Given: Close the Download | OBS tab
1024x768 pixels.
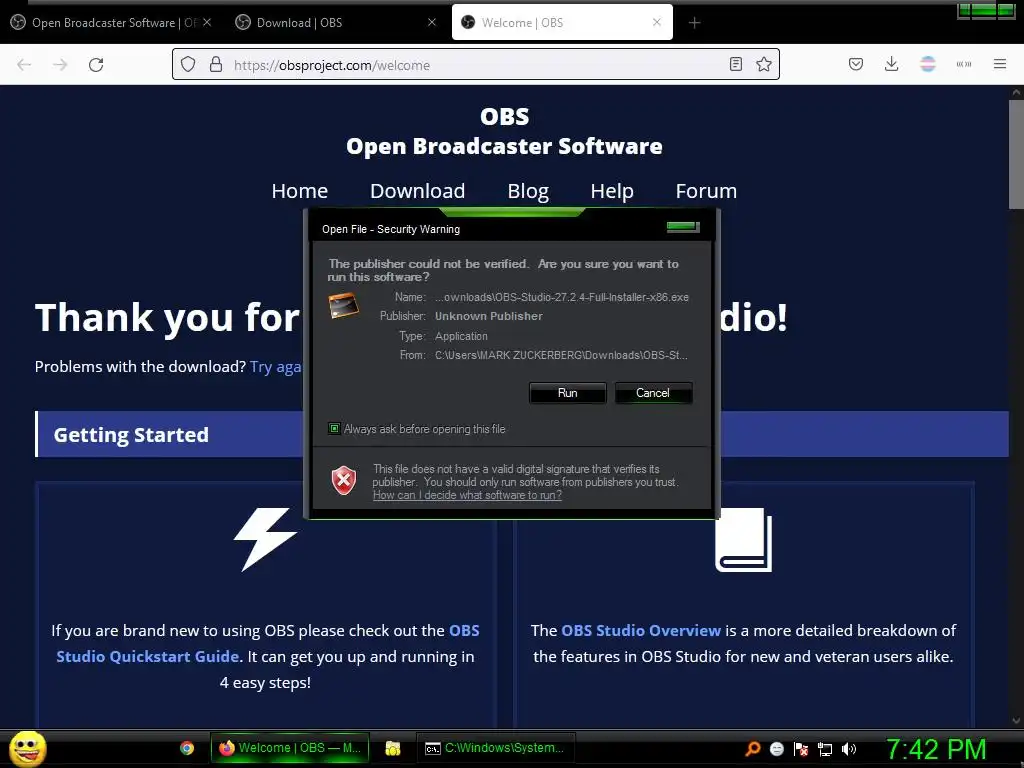Looking at the screenshot, I should [432, 22].
